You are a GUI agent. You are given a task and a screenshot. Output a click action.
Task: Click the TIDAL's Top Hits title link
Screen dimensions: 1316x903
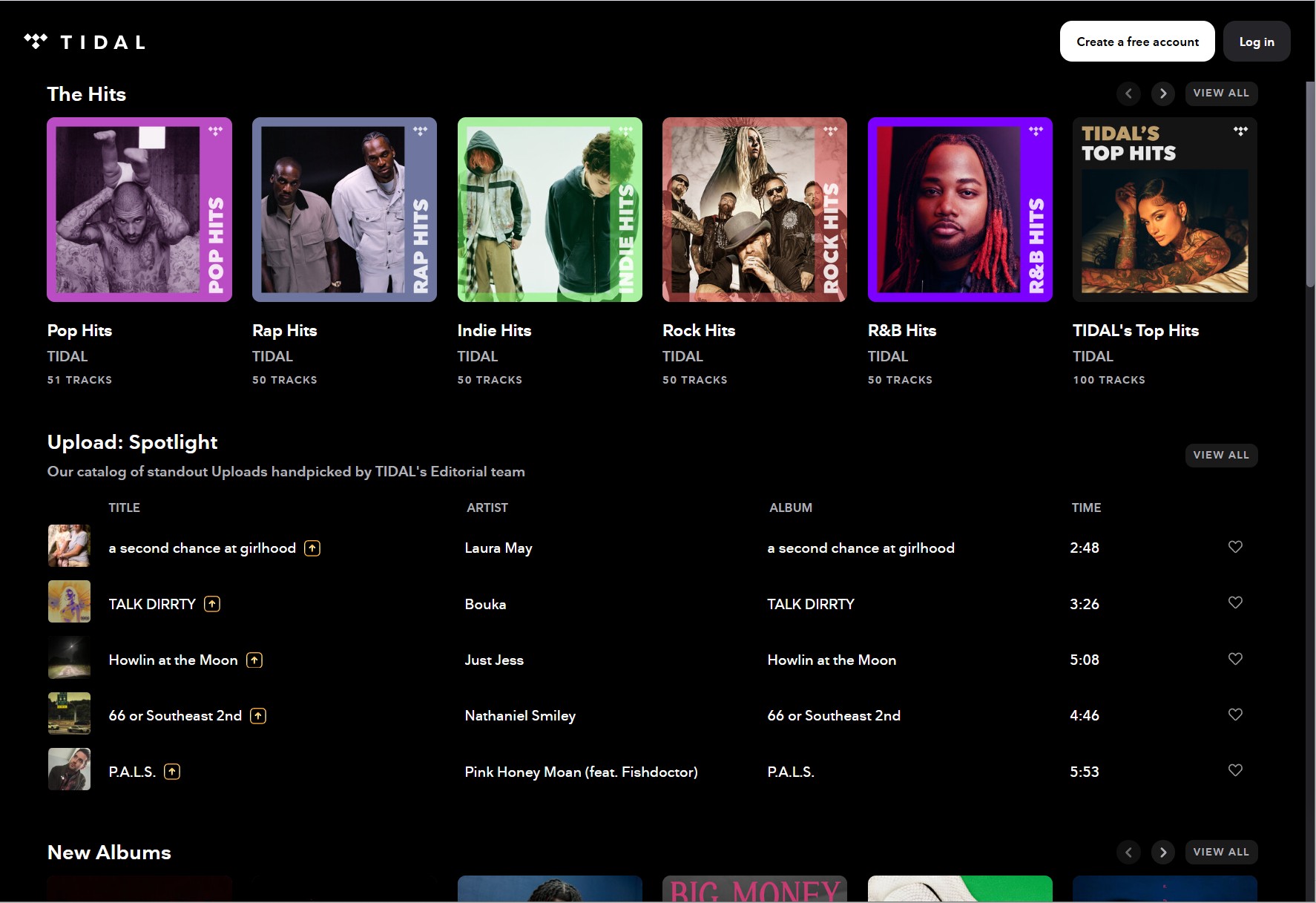(x=1136, y=331)
